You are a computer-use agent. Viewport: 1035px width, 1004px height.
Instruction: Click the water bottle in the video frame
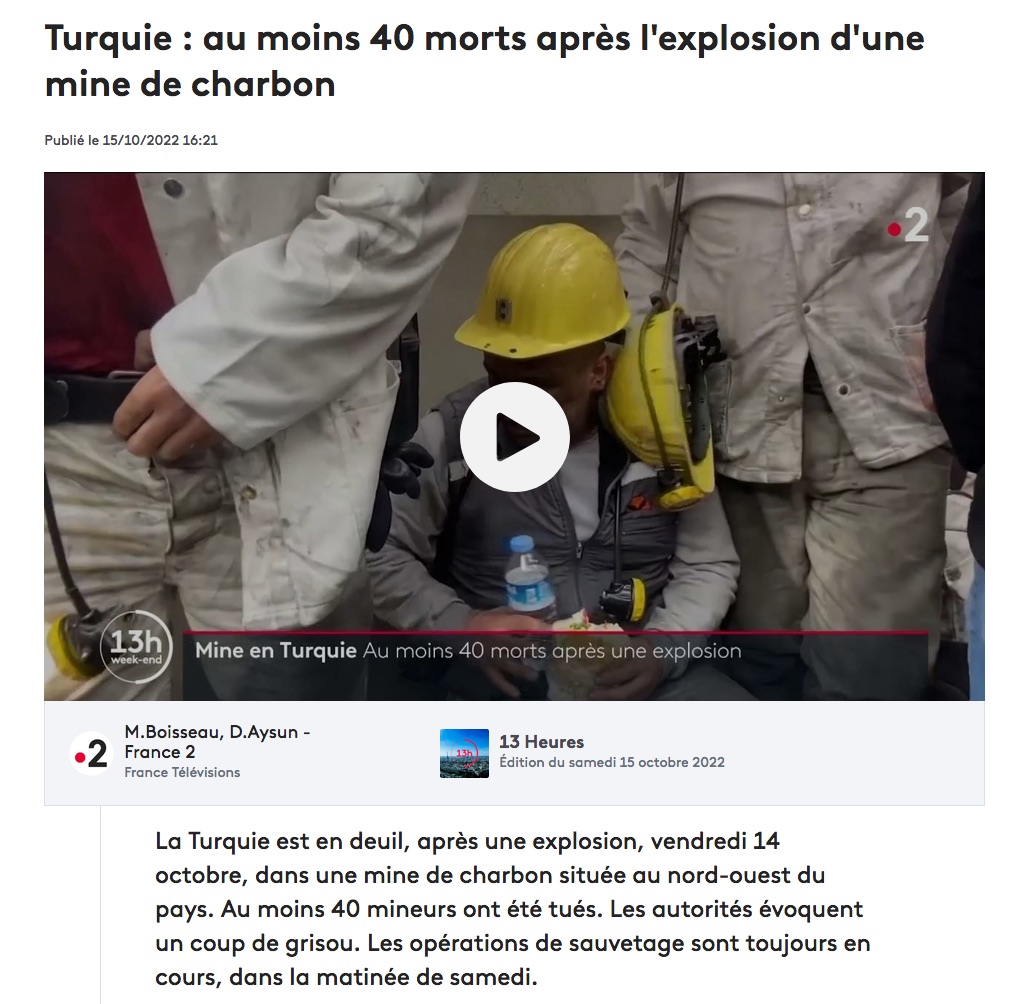click(x=528, y=579)
